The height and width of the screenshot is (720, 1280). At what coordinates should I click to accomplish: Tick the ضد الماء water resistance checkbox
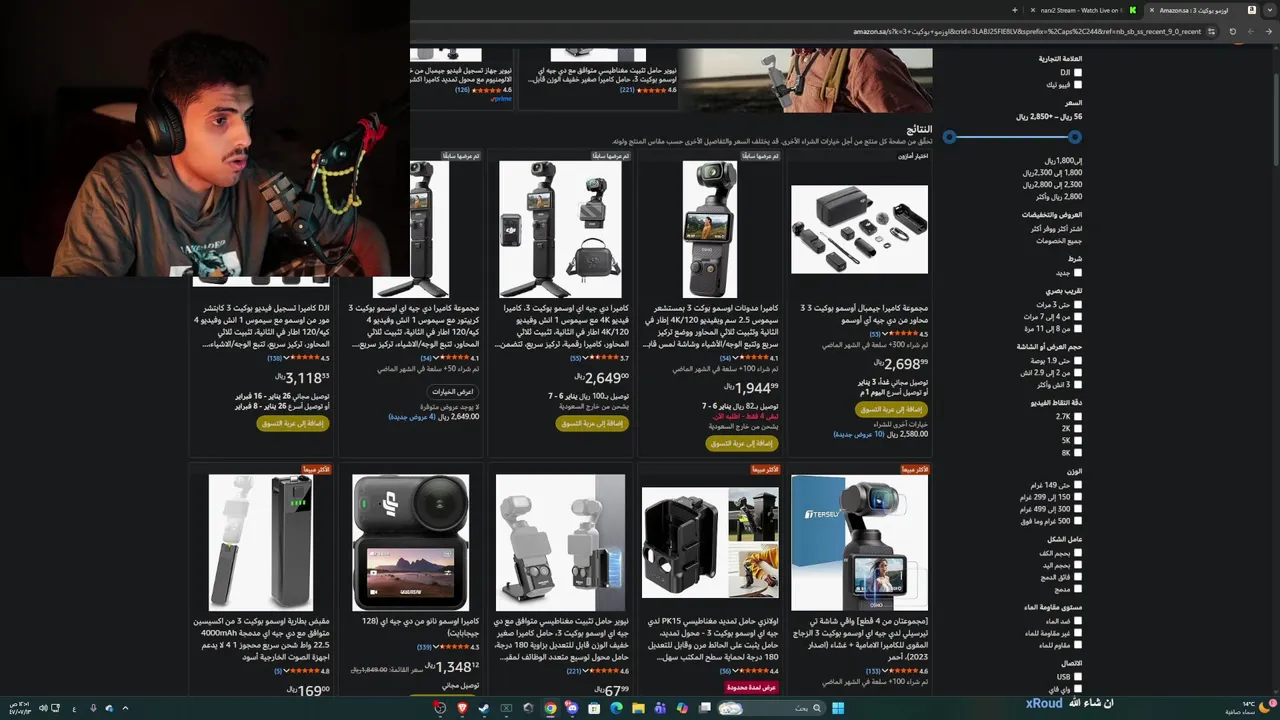[x=1077, y=621]
